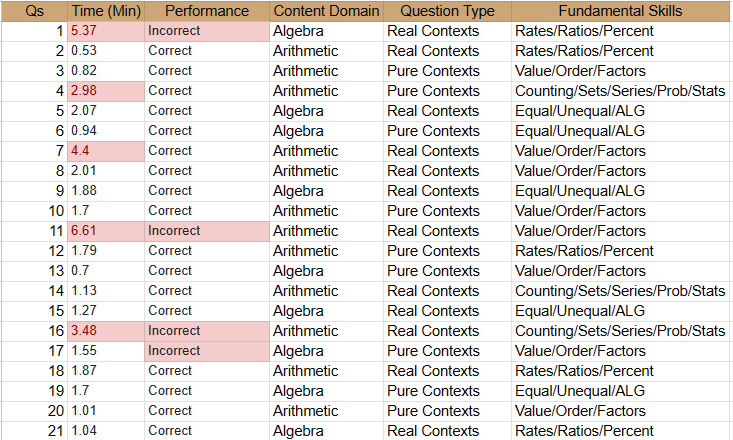Select the Content Domain header cell
733x440 pixels.
(x=326, y=11)
